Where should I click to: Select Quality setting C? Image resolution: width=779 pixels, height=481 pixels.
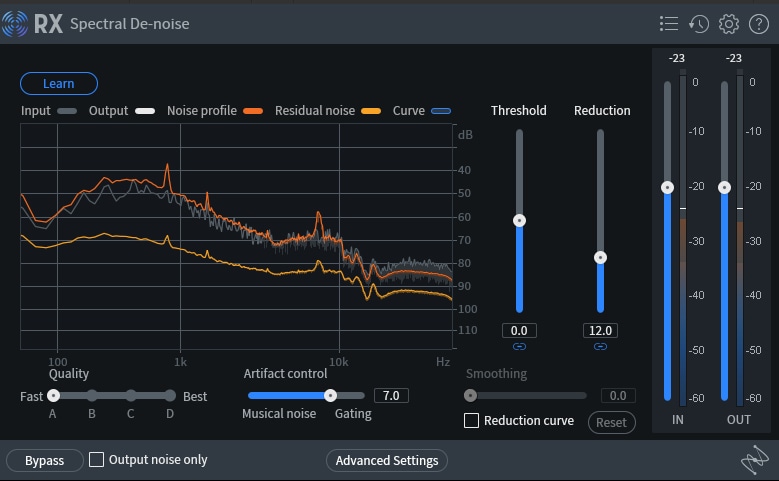(x=131, y=396)
